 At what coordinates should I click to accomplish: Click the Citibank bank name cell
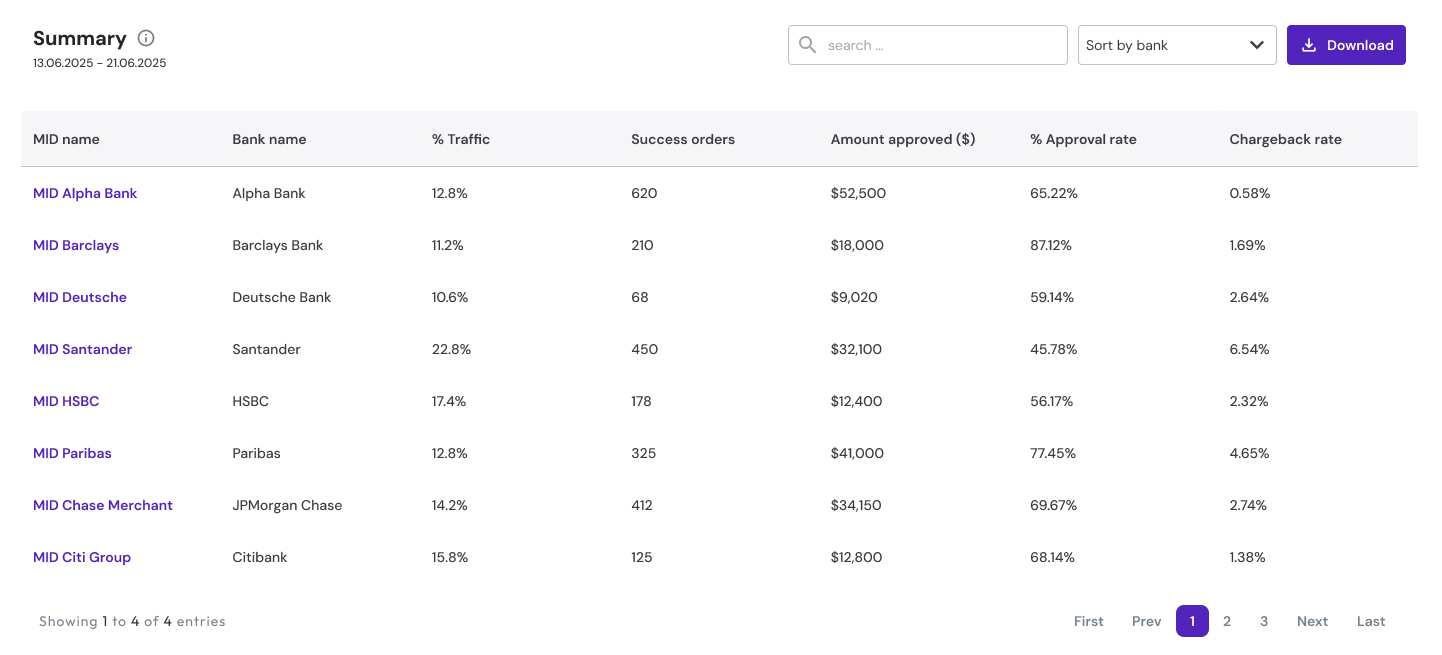click(260, 557)
